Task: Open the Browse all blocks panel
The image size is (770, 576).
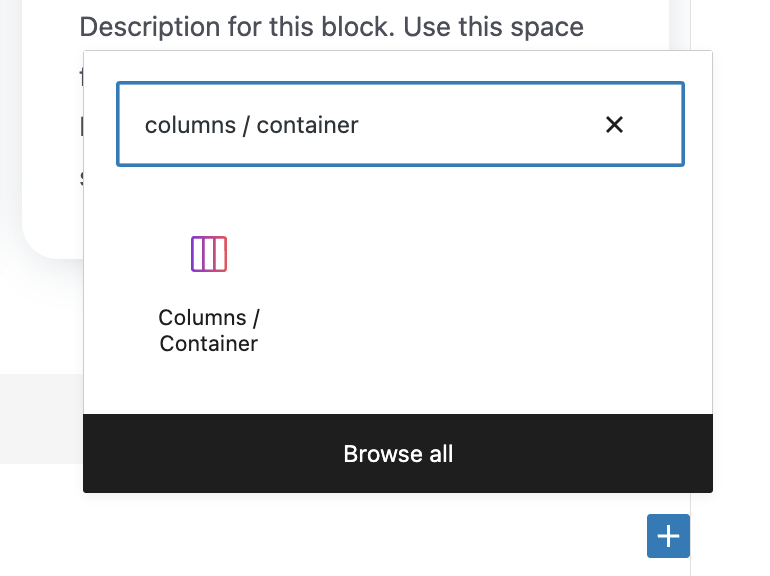Action: tap(398, 453)
